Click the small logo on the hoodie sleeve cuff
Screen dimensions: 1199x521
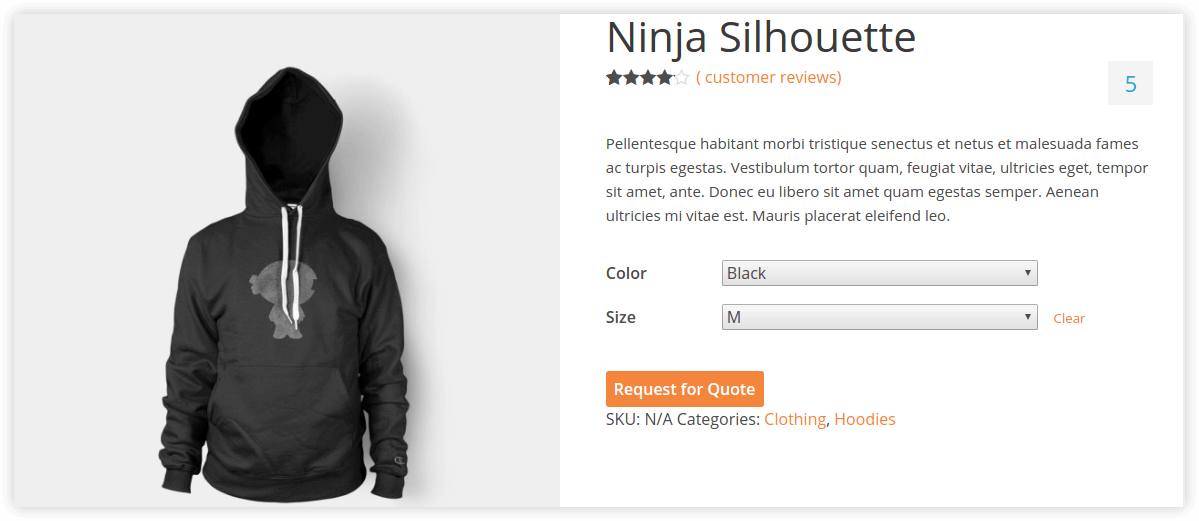coord(400,460)
